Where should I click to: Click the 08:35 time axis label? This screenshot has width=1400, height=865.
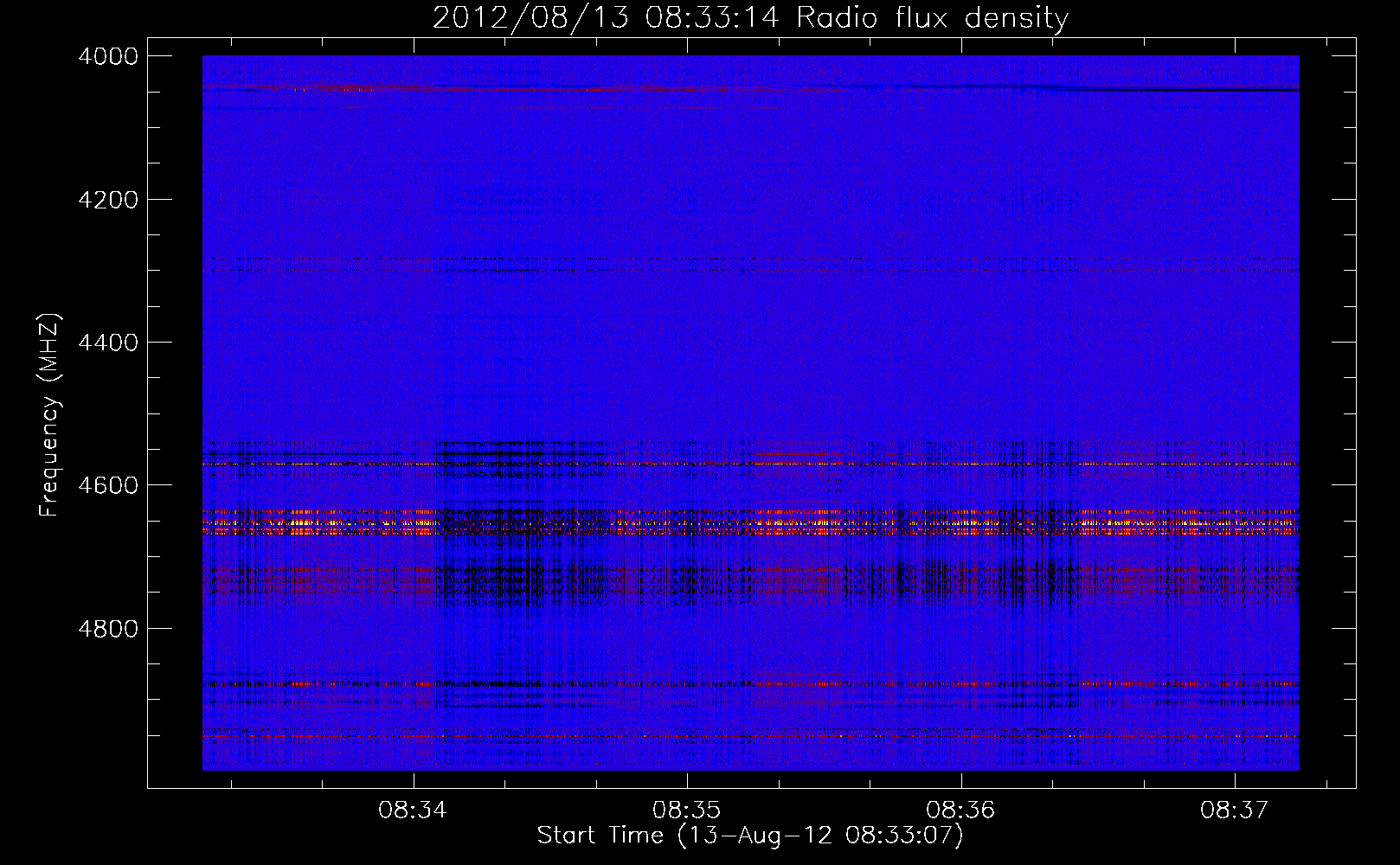pos(687,810)
